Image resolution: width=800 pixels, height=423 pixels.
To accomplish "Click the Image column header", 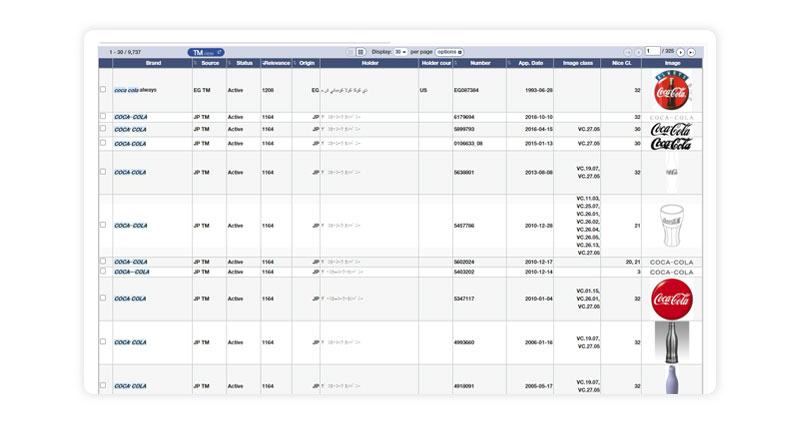I will coord(672,63).
